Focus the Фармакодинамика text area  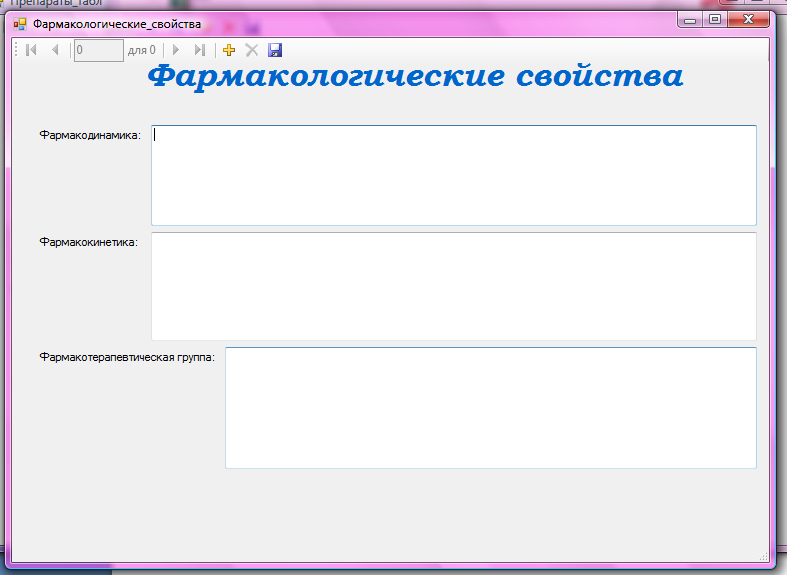coord(454,175)
